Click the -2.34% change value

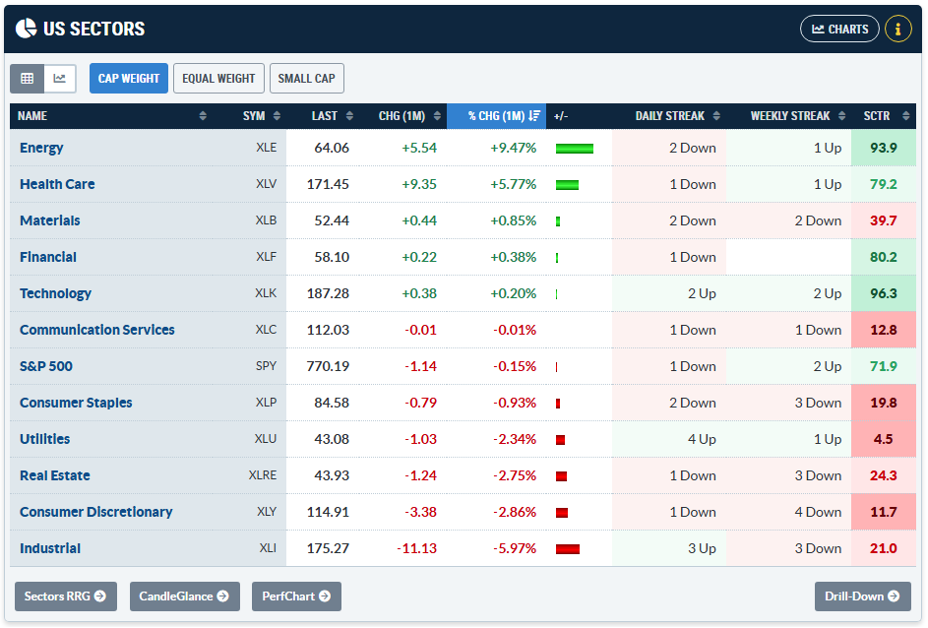click(x=514, y=439)
